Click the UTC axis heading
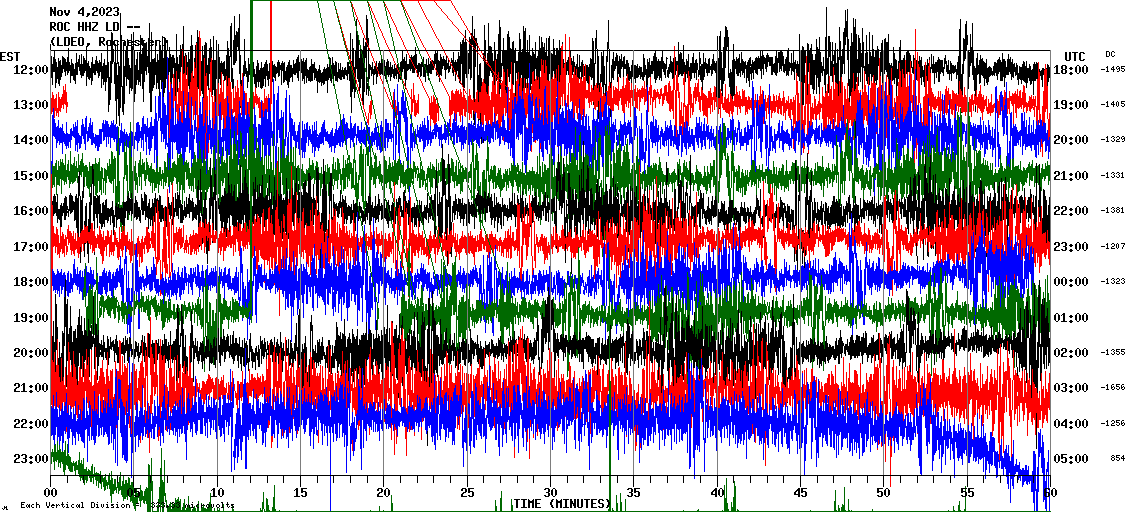This screenshot has width=1130, height=519. point(1074,56)
